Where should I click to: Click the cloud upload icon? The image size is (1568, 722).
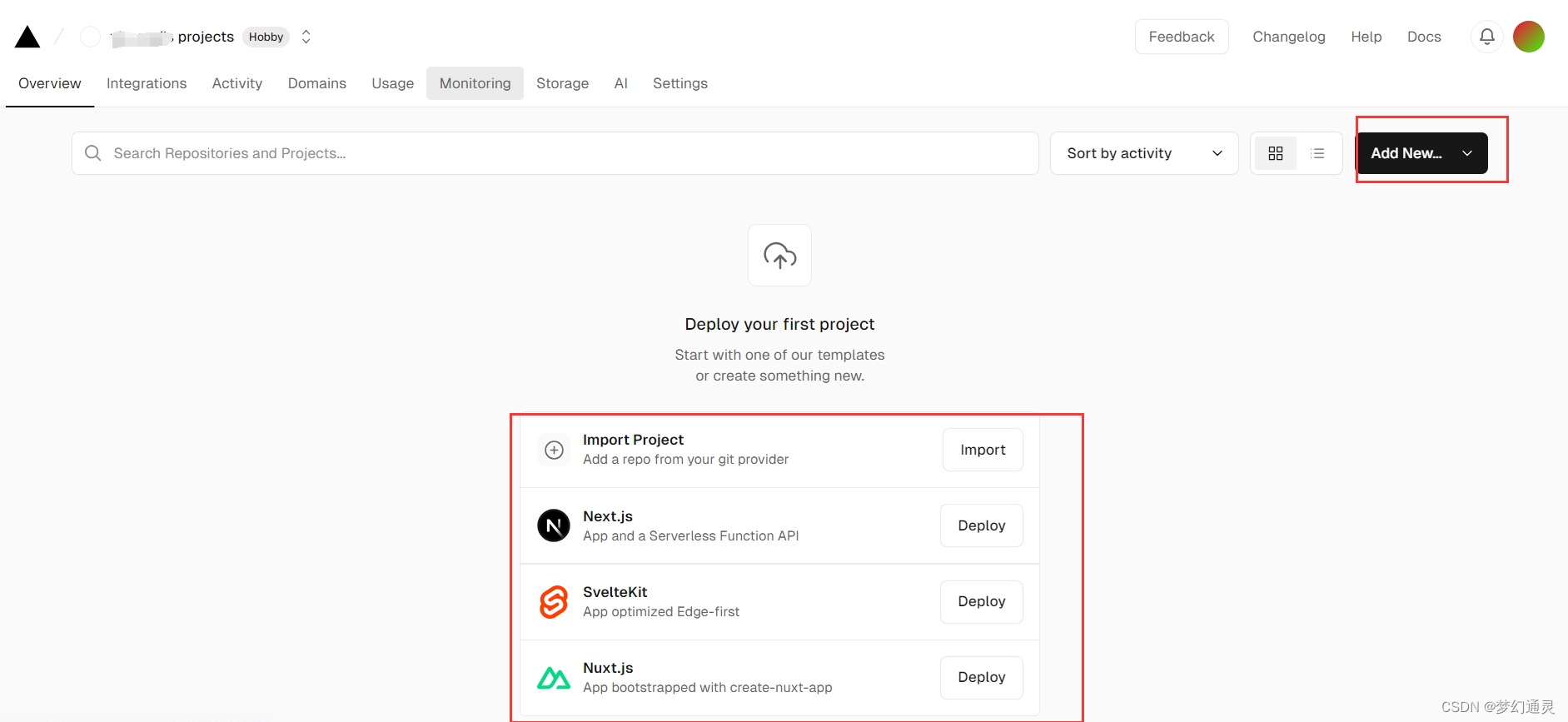click(779, 256)
